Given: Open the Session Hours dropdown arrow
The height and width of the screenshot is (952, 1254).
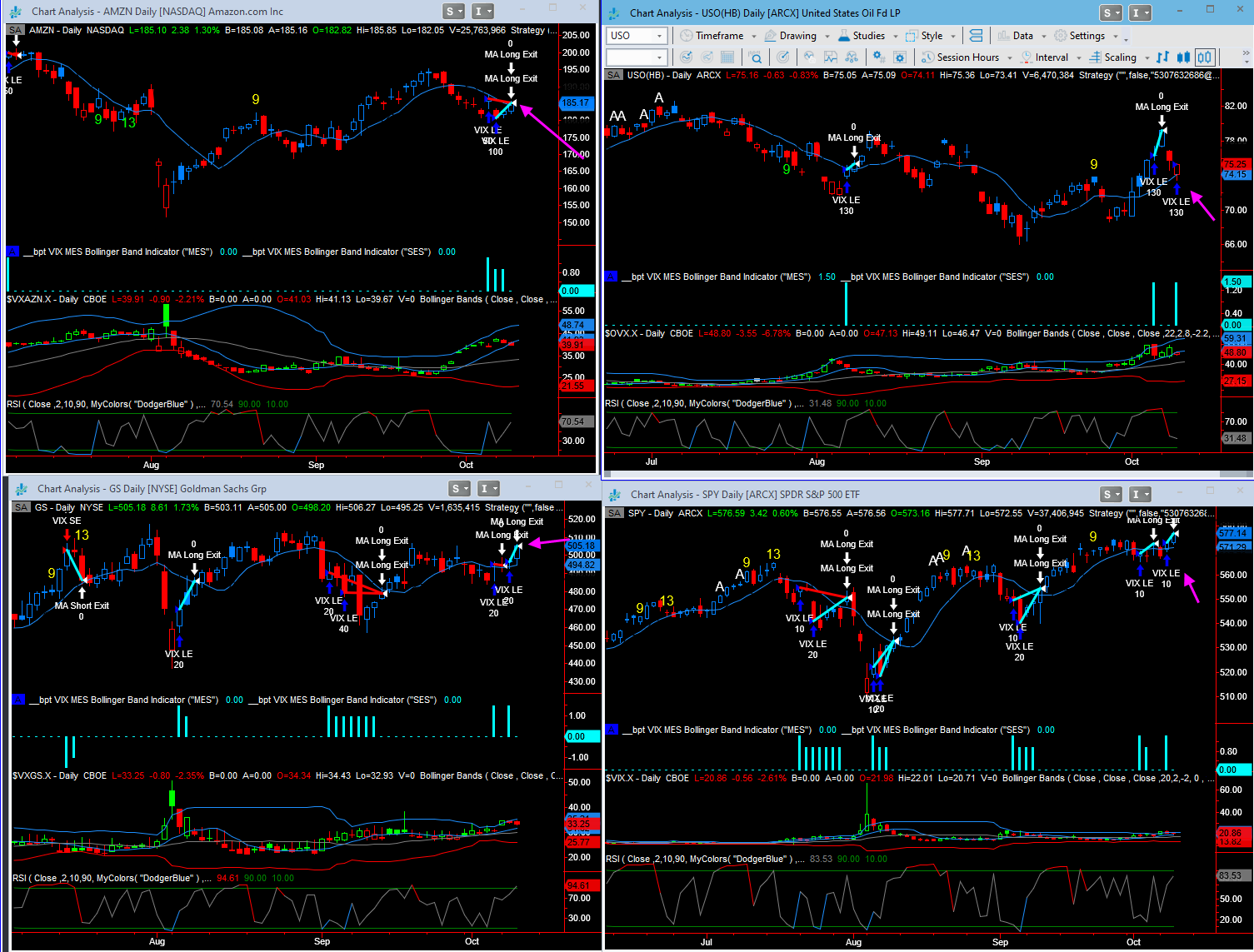Looking at the screenshot, I should click(x=1010, y=57).
